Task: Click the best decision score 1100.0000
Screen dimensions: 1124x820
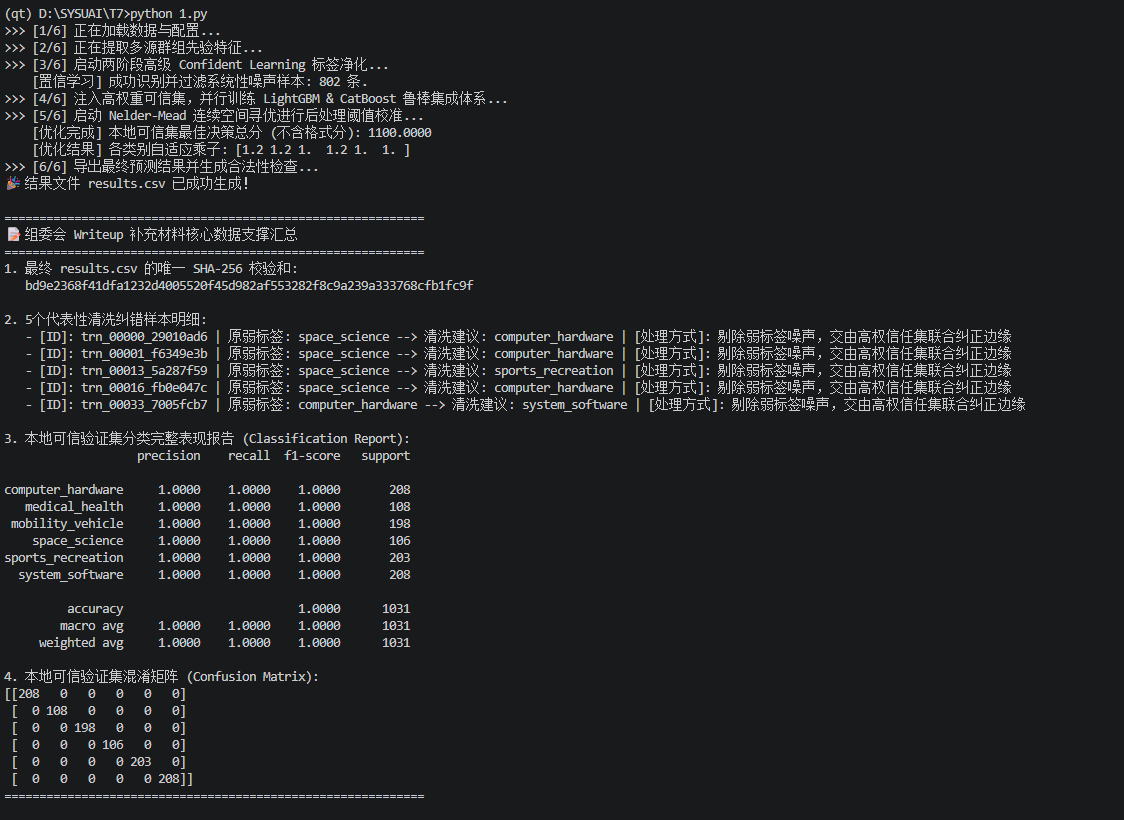Action: click(399, 133)
